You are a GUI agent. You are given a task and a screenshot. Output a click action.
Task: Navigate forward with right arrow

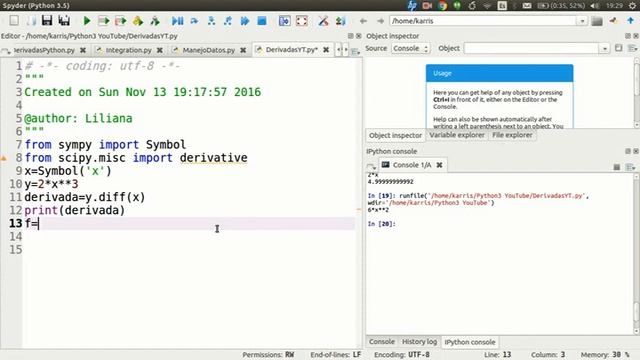pyautogui.click(x=380, y=21)
